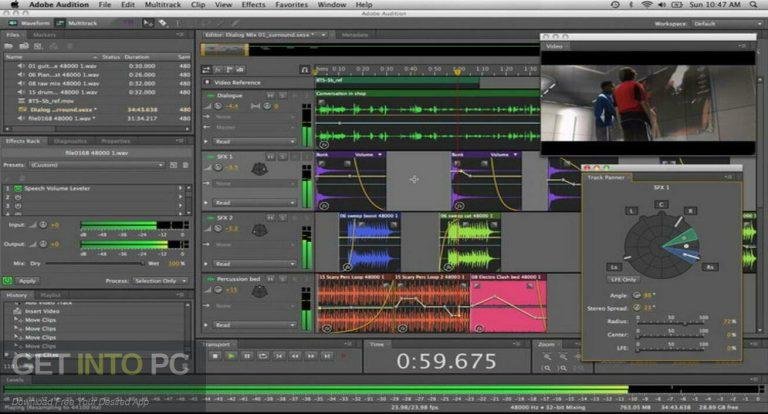This screenshot has height=414, width=768.
Task: Click the Import File icon in Files panel
Action: click(x=24, y=46)
